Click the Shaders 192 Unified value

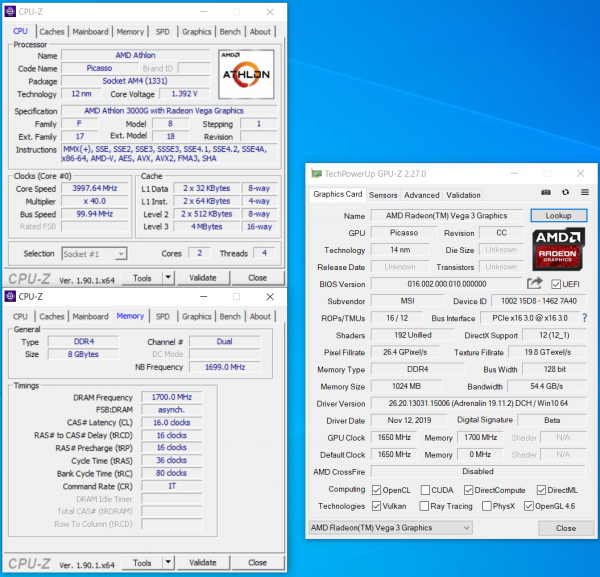(412, 335)
